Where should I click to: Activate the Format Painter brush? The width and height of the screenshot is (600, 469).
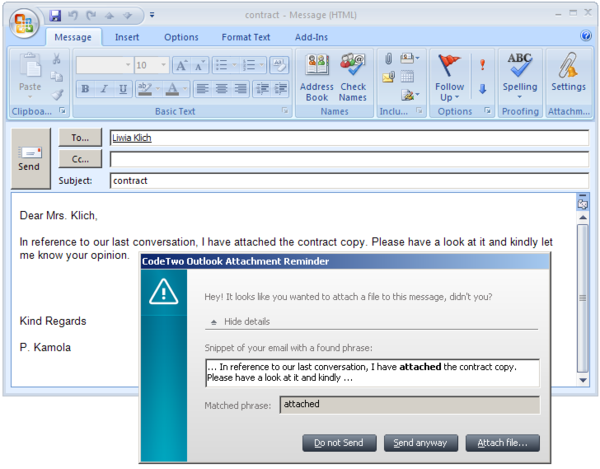click(x=57, y=94)
